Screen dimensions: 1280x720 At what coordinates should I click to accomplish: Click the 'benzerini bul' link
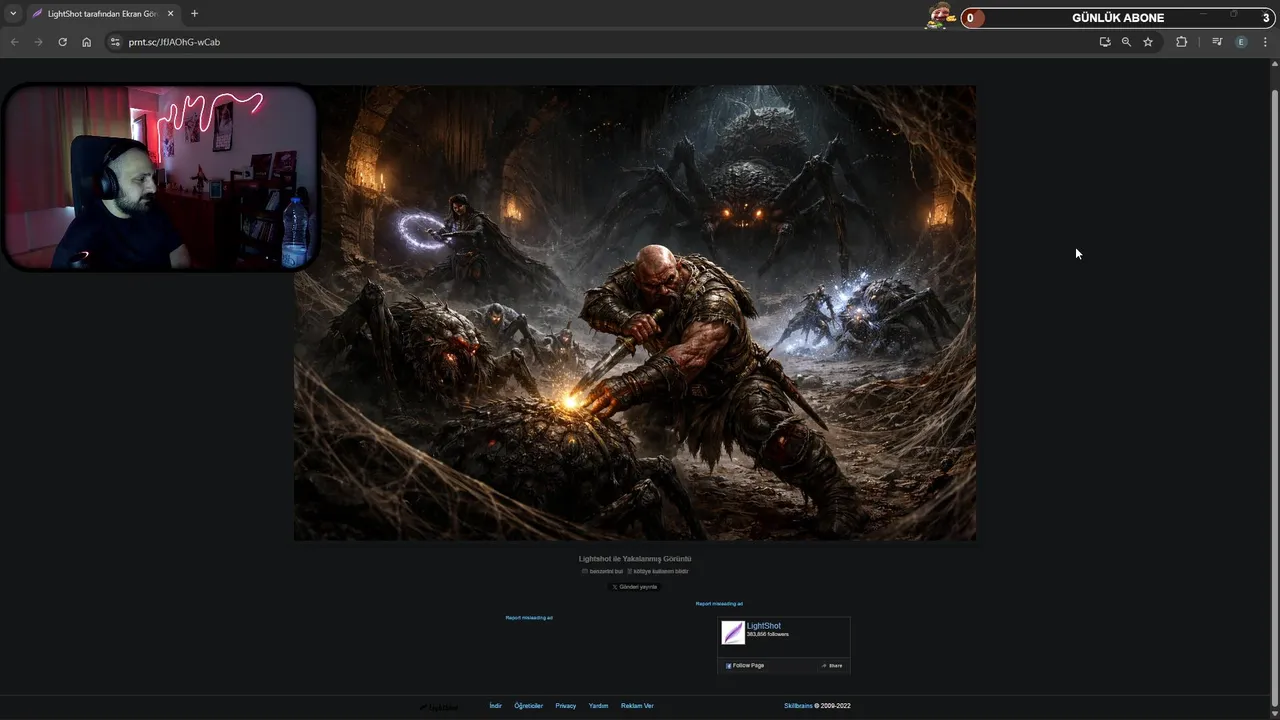(602, 571)
